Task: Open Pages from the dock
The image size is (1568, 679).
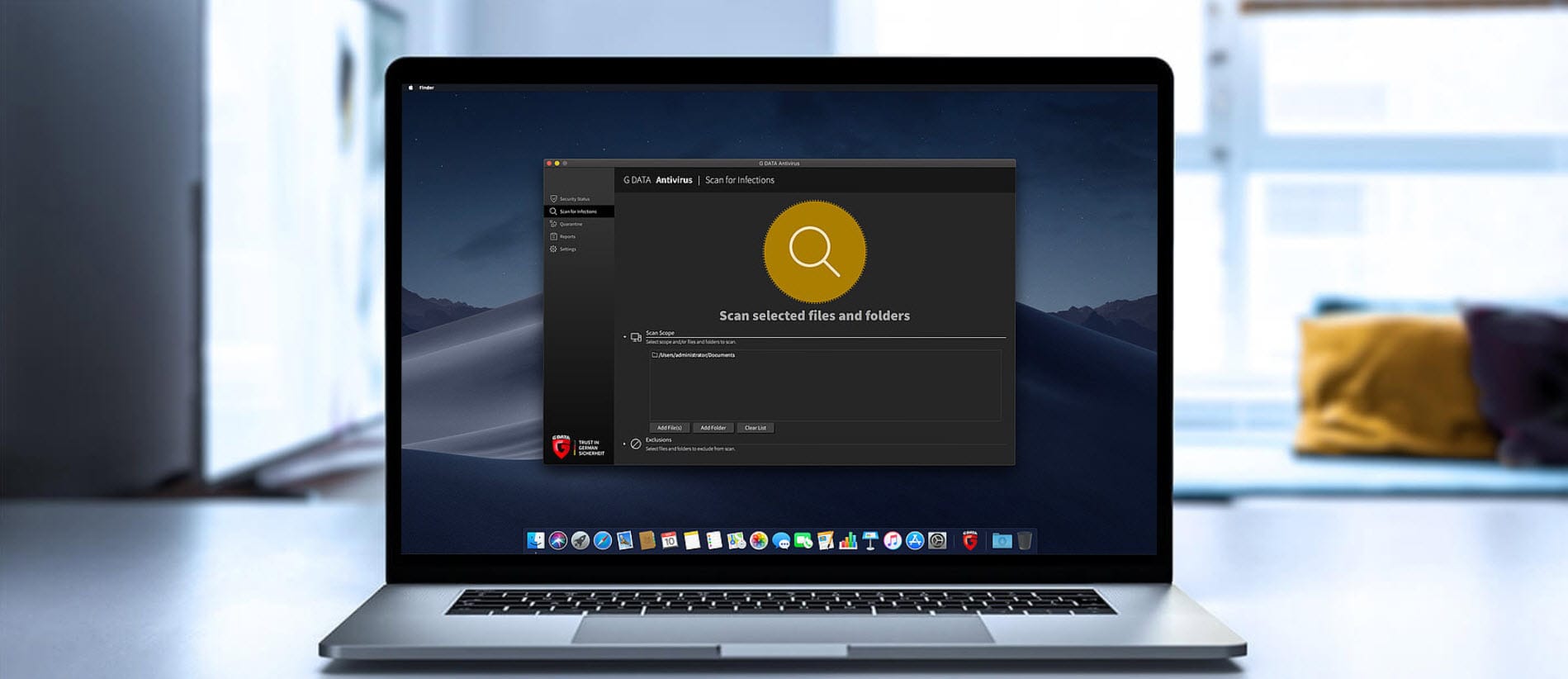Action: [x=826, y=540]
